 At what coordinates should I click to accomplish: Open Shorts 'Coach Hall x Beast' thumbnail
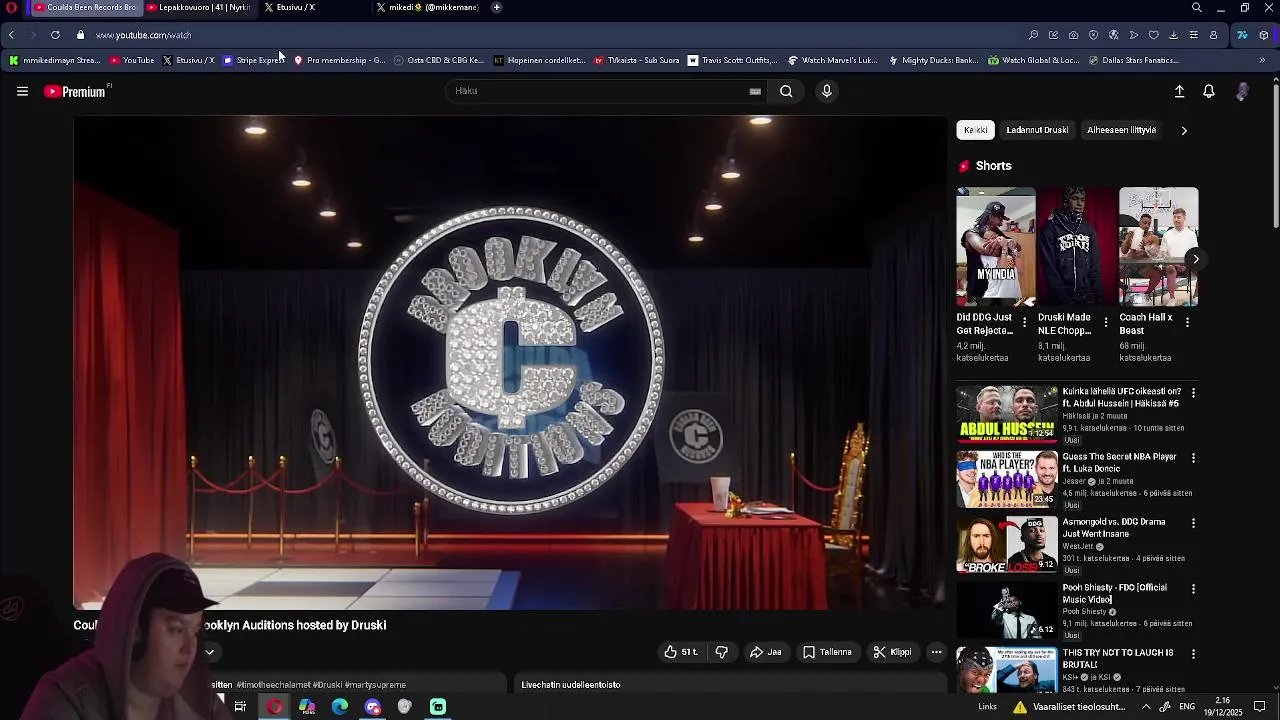click(x=1158, y=247)
